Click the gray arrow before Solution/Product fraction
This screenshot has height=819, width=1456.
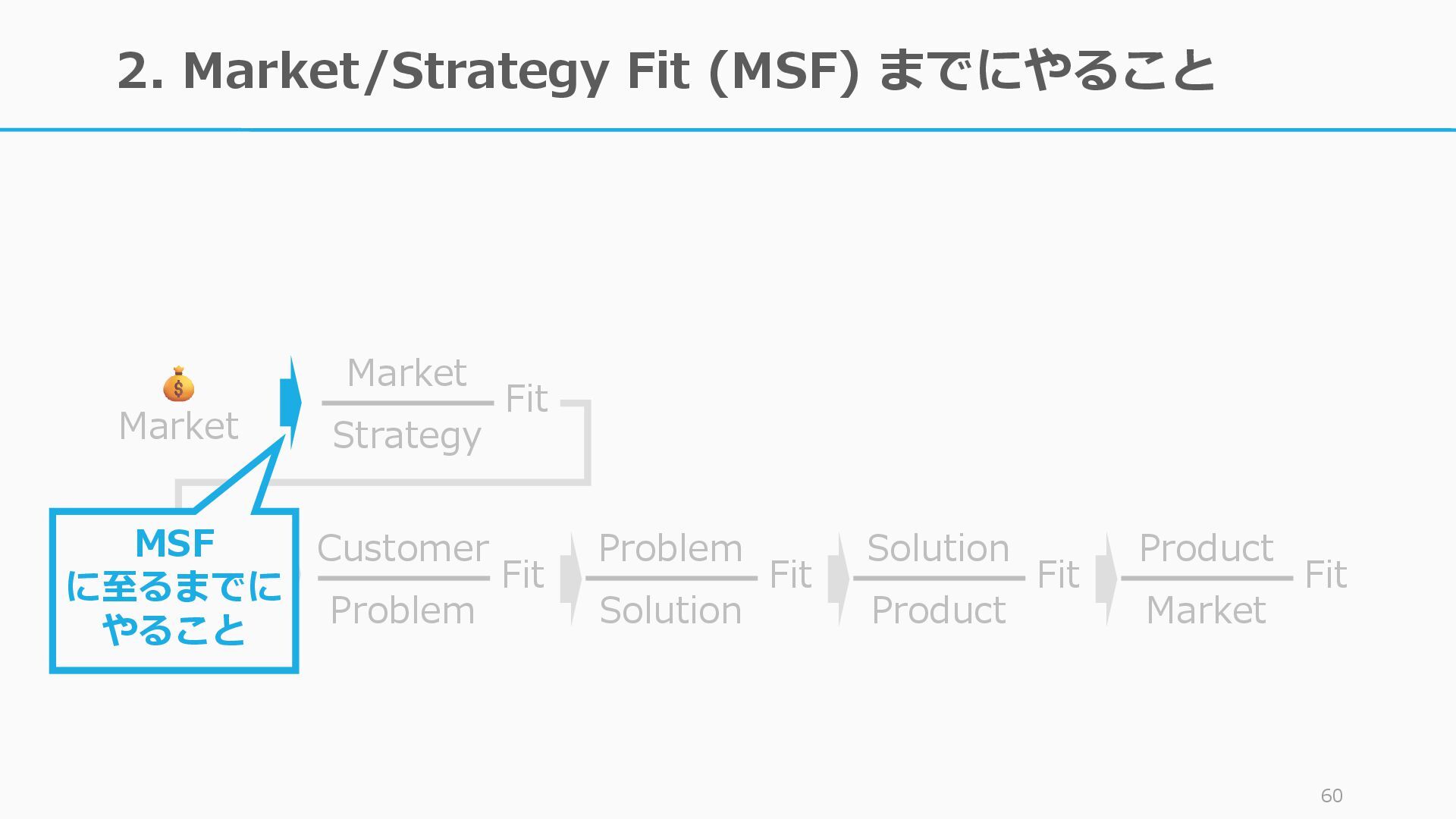(838, 579)
